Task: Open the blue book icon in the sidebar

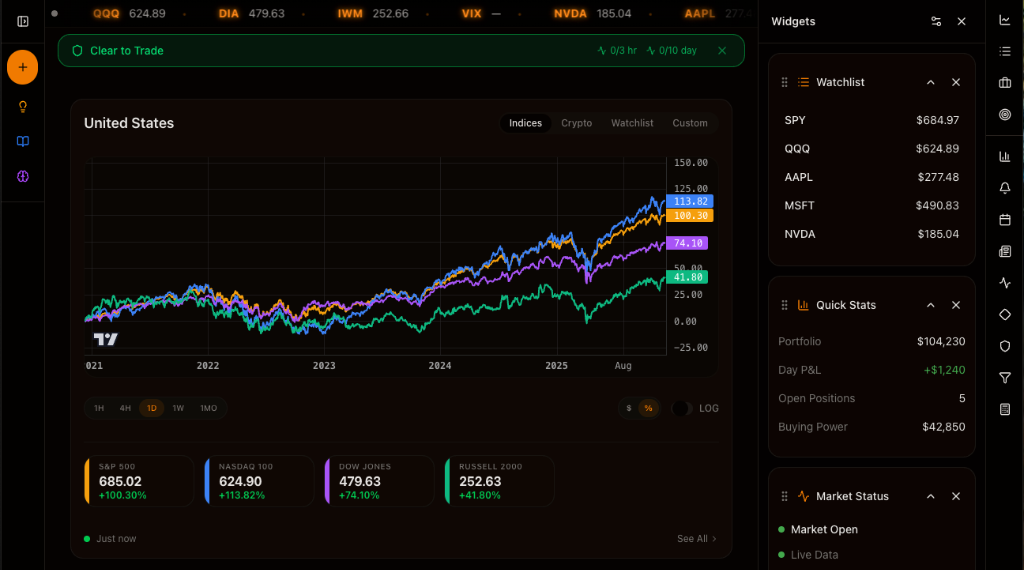Action: pos(22,141)
